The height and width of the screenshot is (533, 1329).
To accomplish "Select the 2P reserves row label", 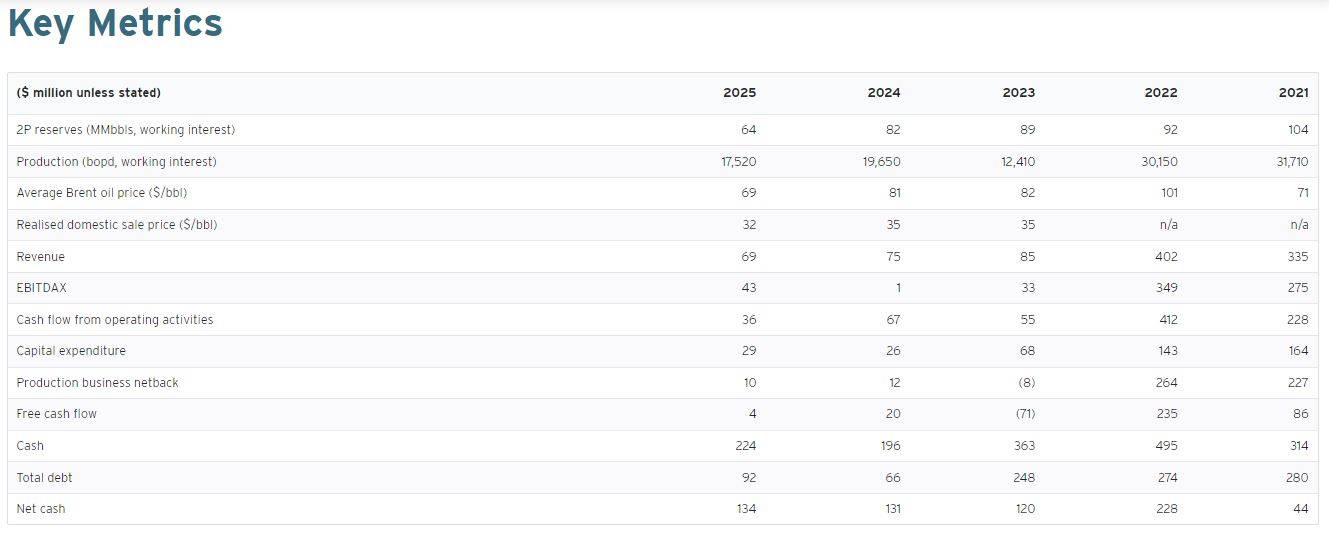I will coord(126,130).
